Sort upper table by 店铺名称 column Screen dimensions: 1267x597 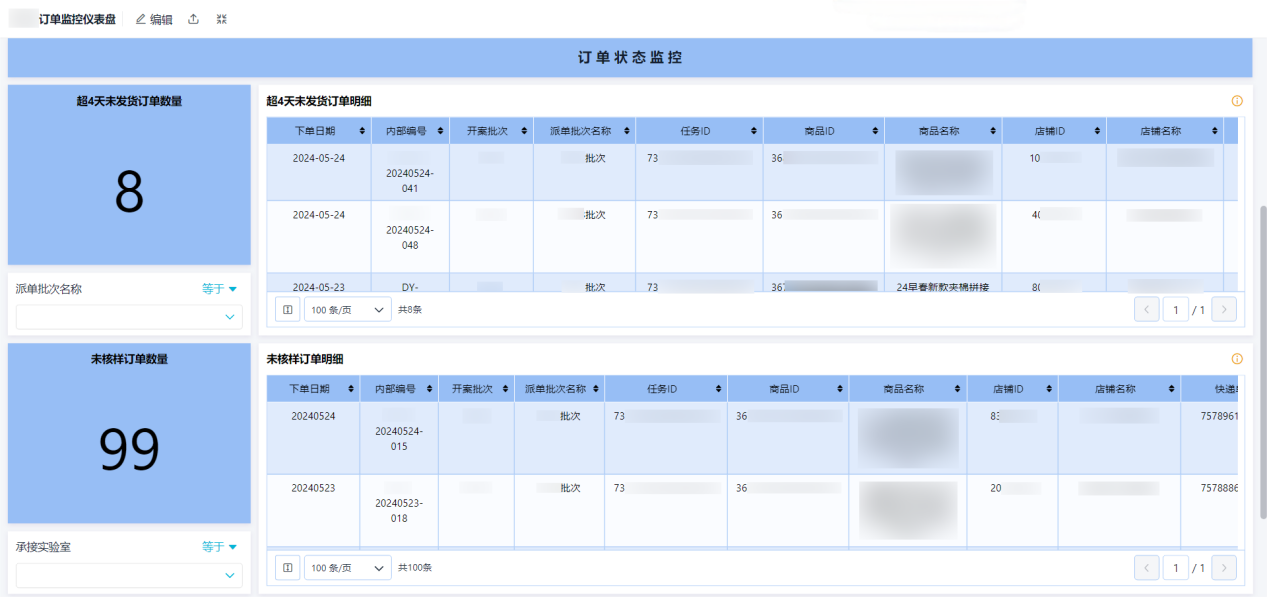coord(1214,131)
